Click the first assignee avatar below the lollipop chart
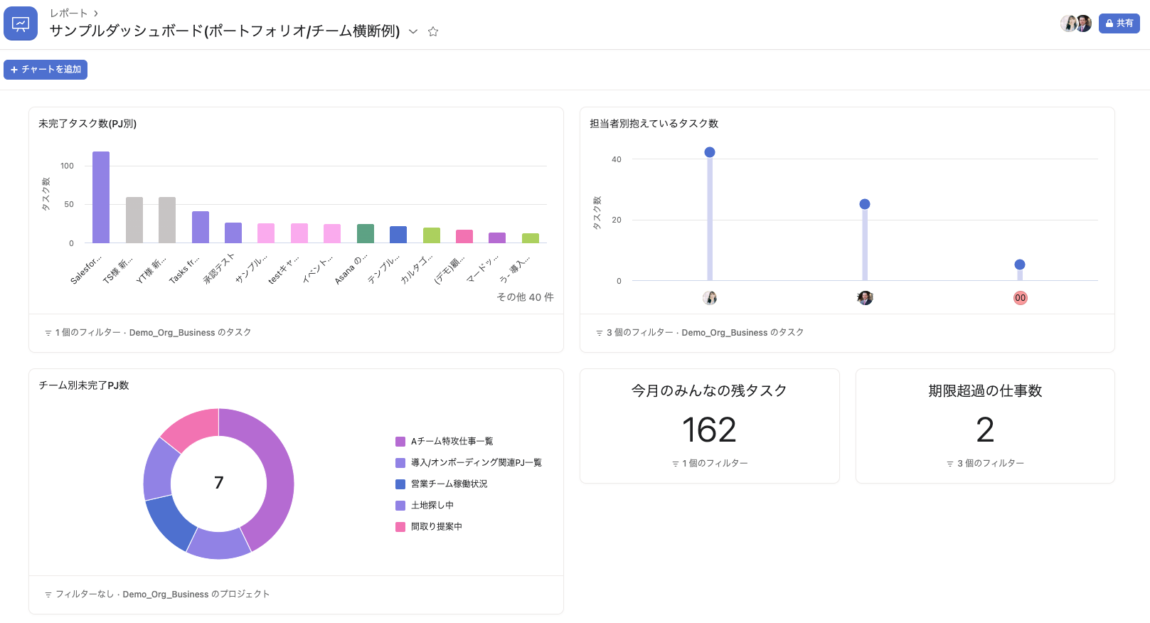The image size is (1150, 623). click(x=709, y=297)
